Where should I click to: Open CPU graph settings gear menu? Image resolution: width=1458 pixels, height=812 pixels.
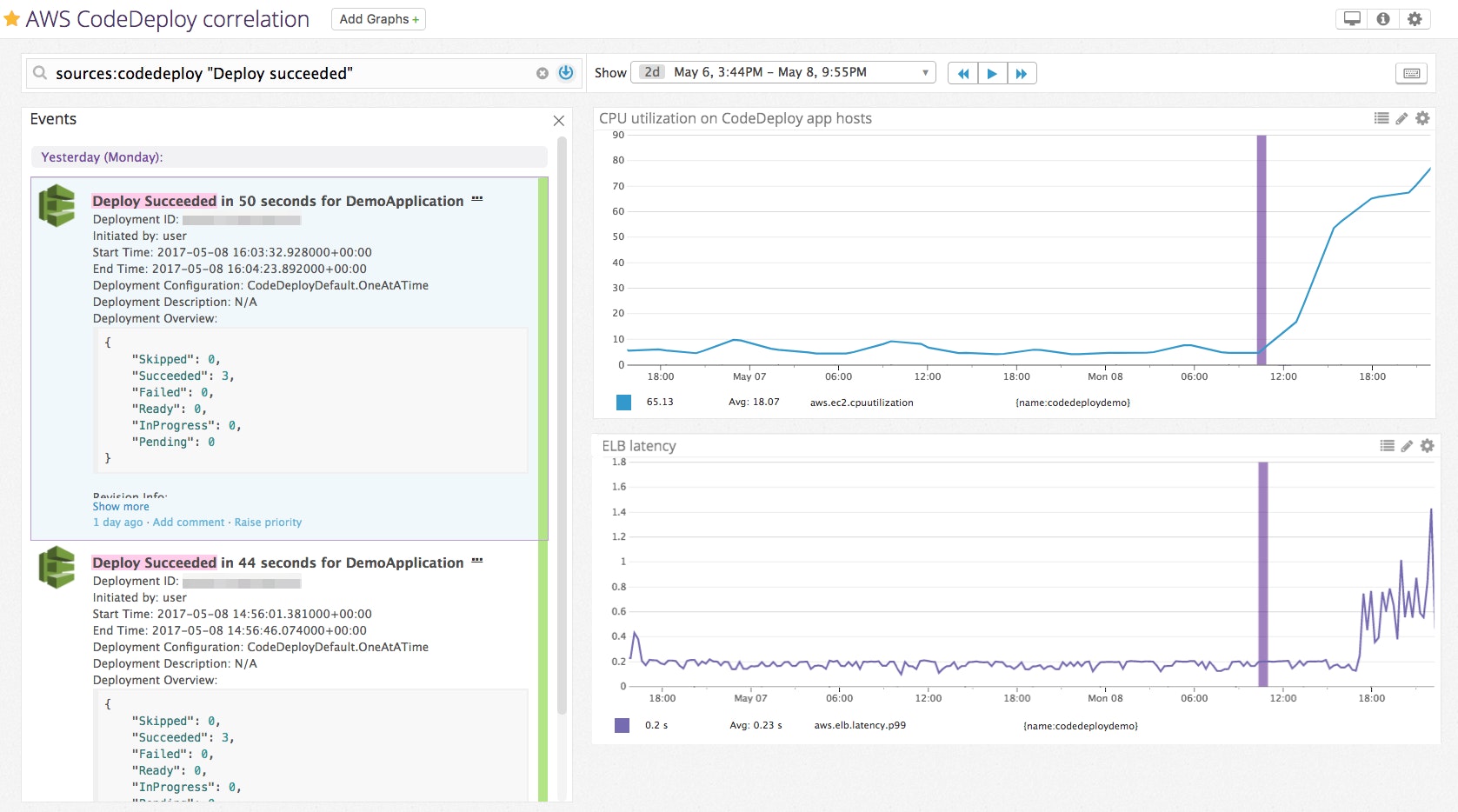tap(1422, 118)
